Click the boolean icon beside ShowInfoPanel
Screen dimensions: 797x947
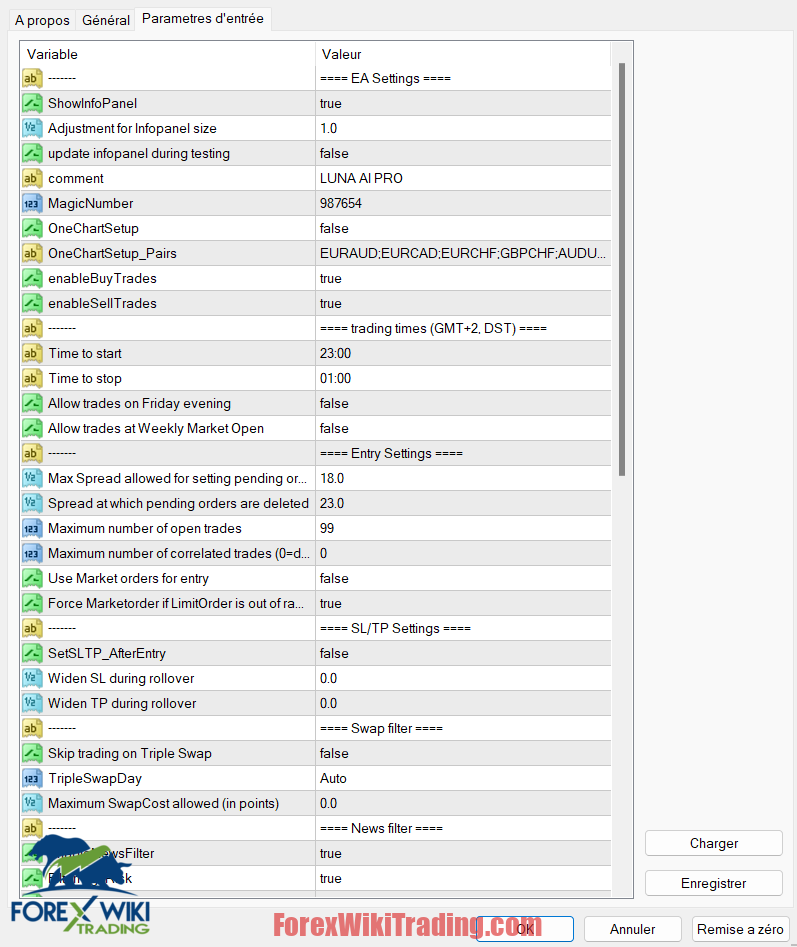(x=32, y=103)
